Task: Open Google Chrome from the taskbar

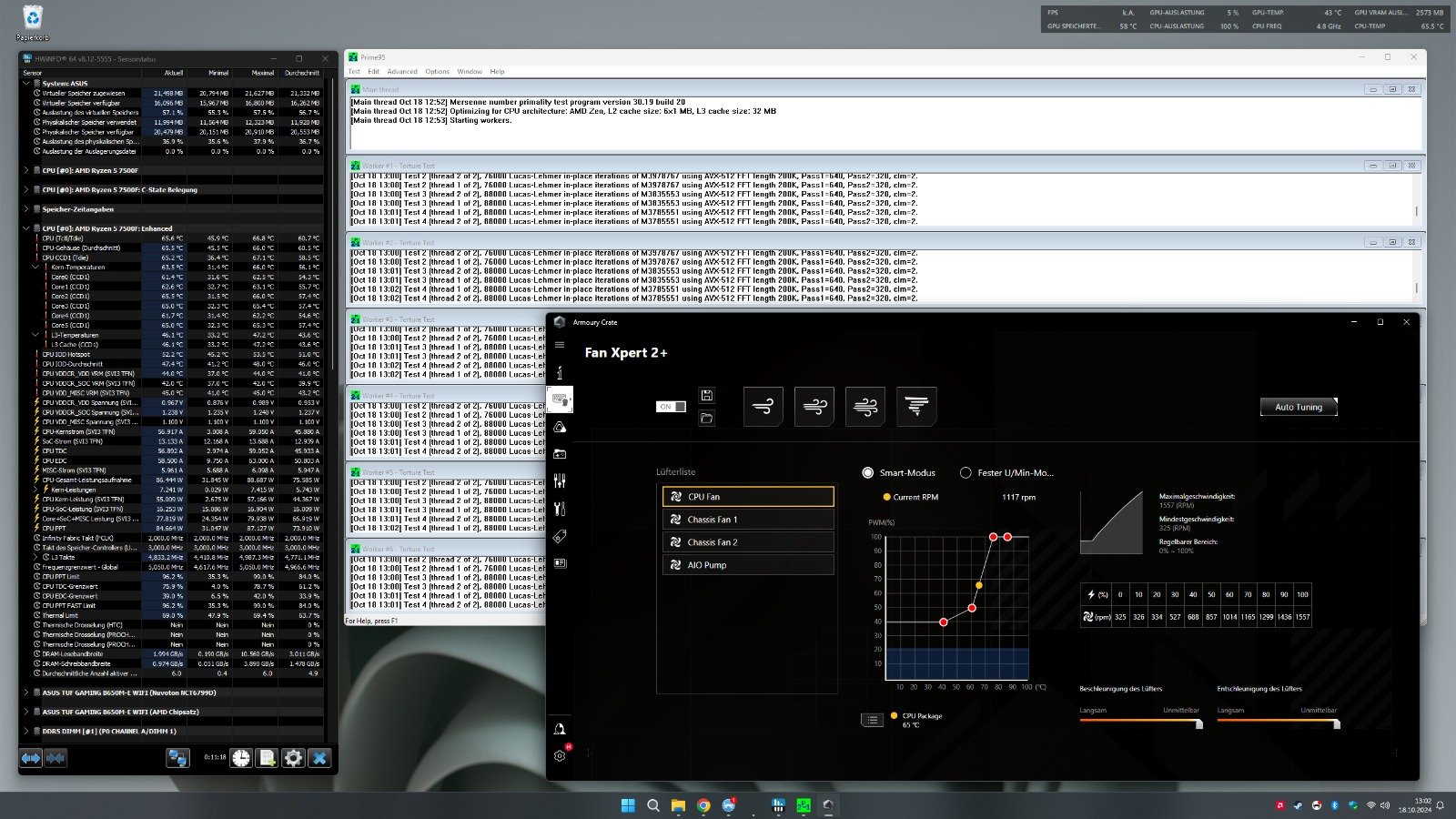Action: click(703, 805)
